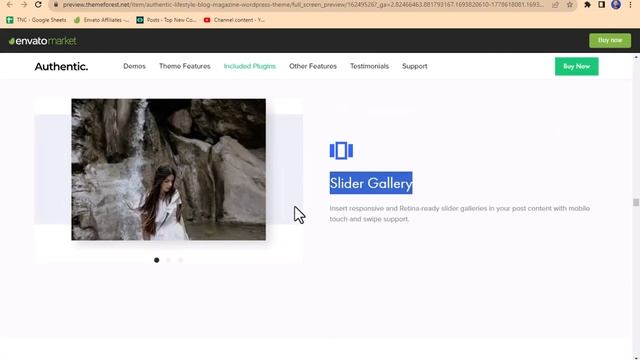
Task: Bookmark this page with the star icon
Action: pyautogui.click(x=569, y=5)
